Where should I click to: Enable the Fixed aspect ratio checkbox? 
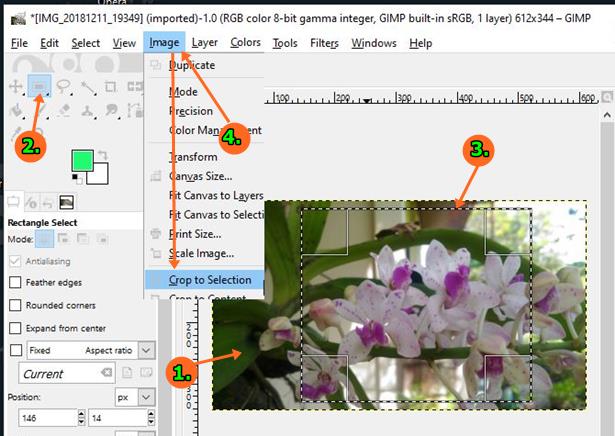(16, 350)
